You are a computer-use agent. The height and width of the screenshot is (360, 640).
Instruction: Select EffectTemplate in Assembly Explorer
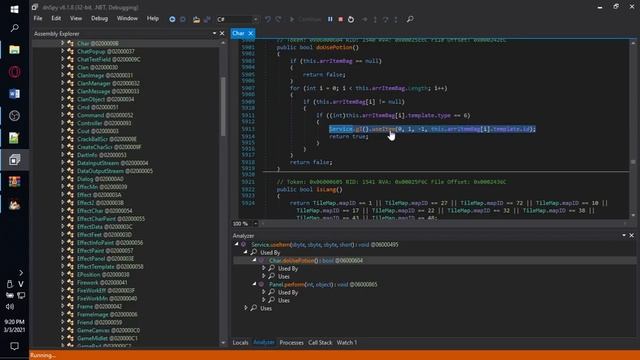[x=110, y=267]
